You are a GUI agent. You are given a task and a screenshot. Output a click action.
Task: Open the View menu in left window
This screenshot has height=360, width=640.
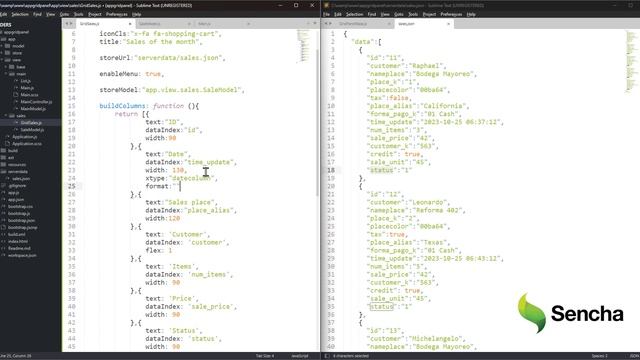[x=51, y=14]
